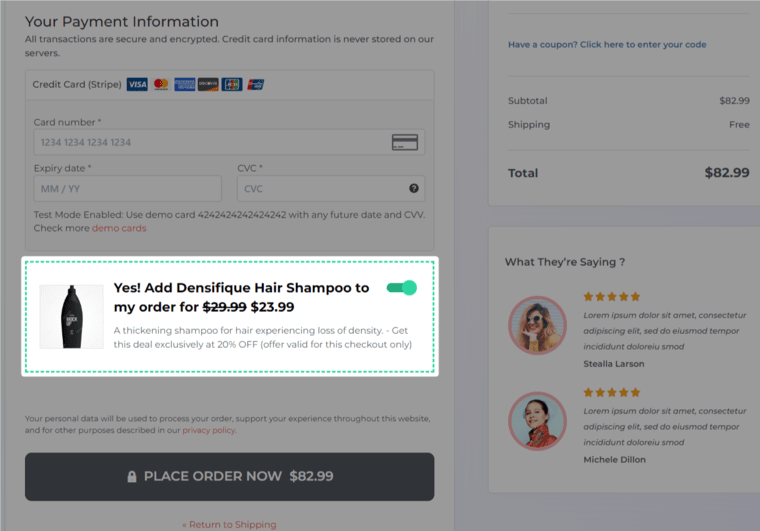Click the Visa card icon
The width and height of the screenshot is (760, 531).
point(137,84)
